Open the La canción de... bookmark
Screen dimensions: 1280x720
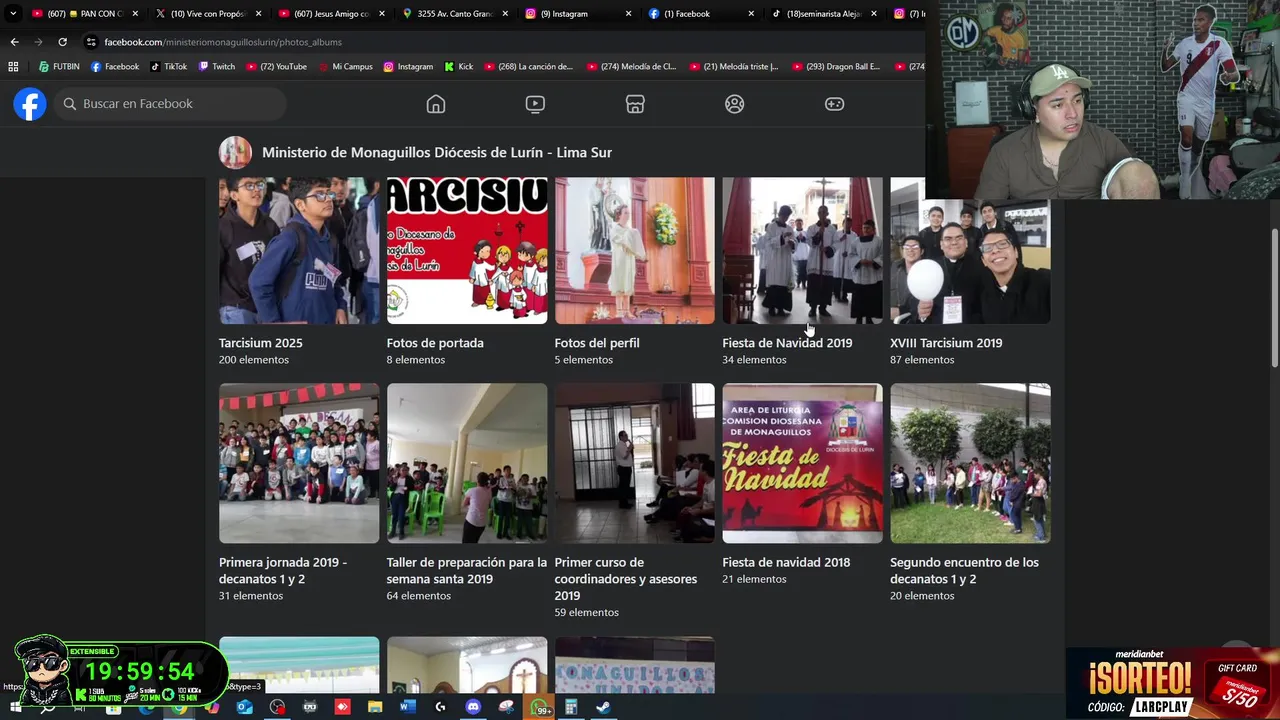click(528, 67)
